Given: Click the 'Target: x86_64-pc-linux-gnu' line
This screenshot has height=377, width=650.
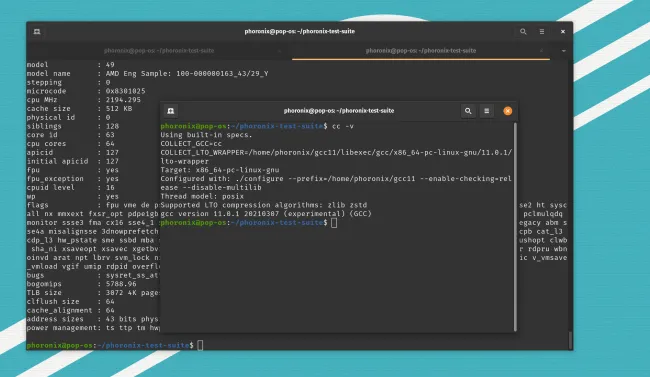Looking at the screenshot, I should pos(220,170).
